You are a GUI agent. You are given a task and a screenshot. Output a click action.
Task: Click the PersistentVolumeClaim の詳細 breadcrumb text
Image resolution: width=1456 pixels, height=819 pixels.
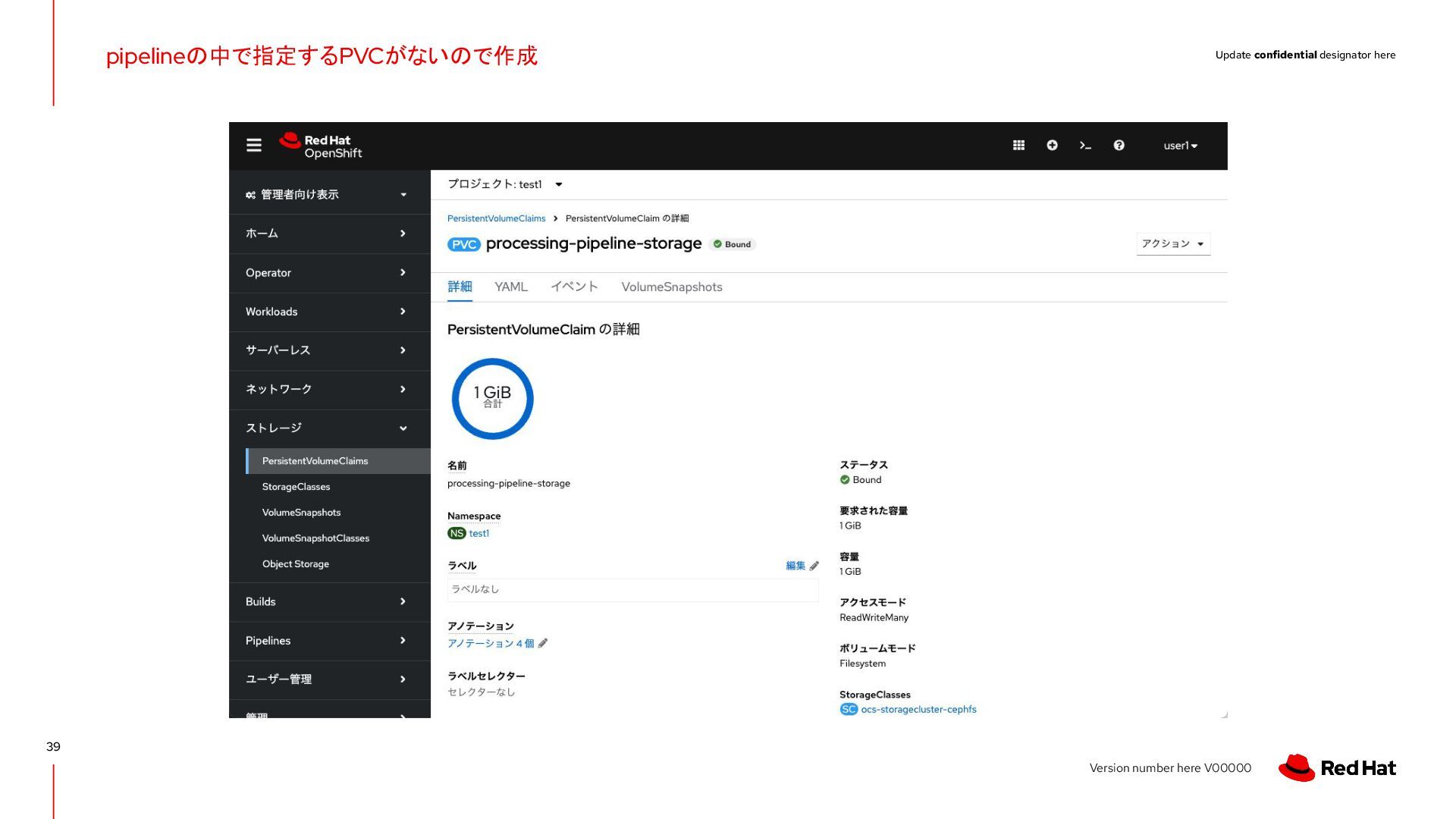(627, 218)
